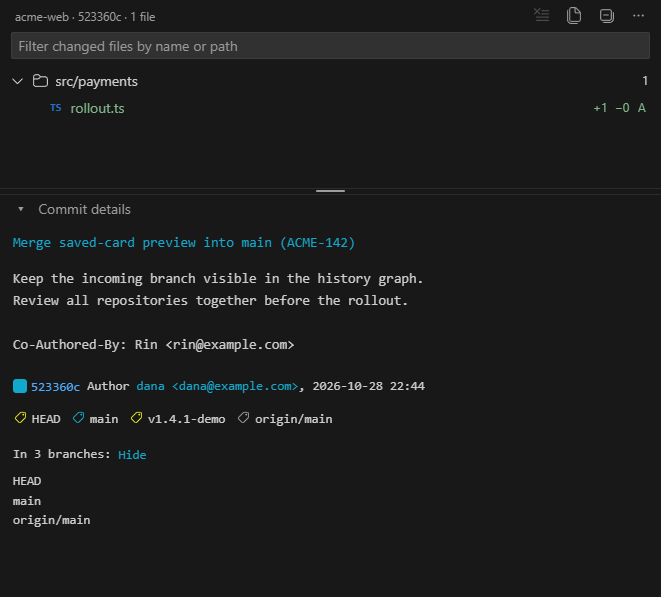Click the collapse panel icon in the header
This screenshot has width=661, height=597.
tap(607, 16)
